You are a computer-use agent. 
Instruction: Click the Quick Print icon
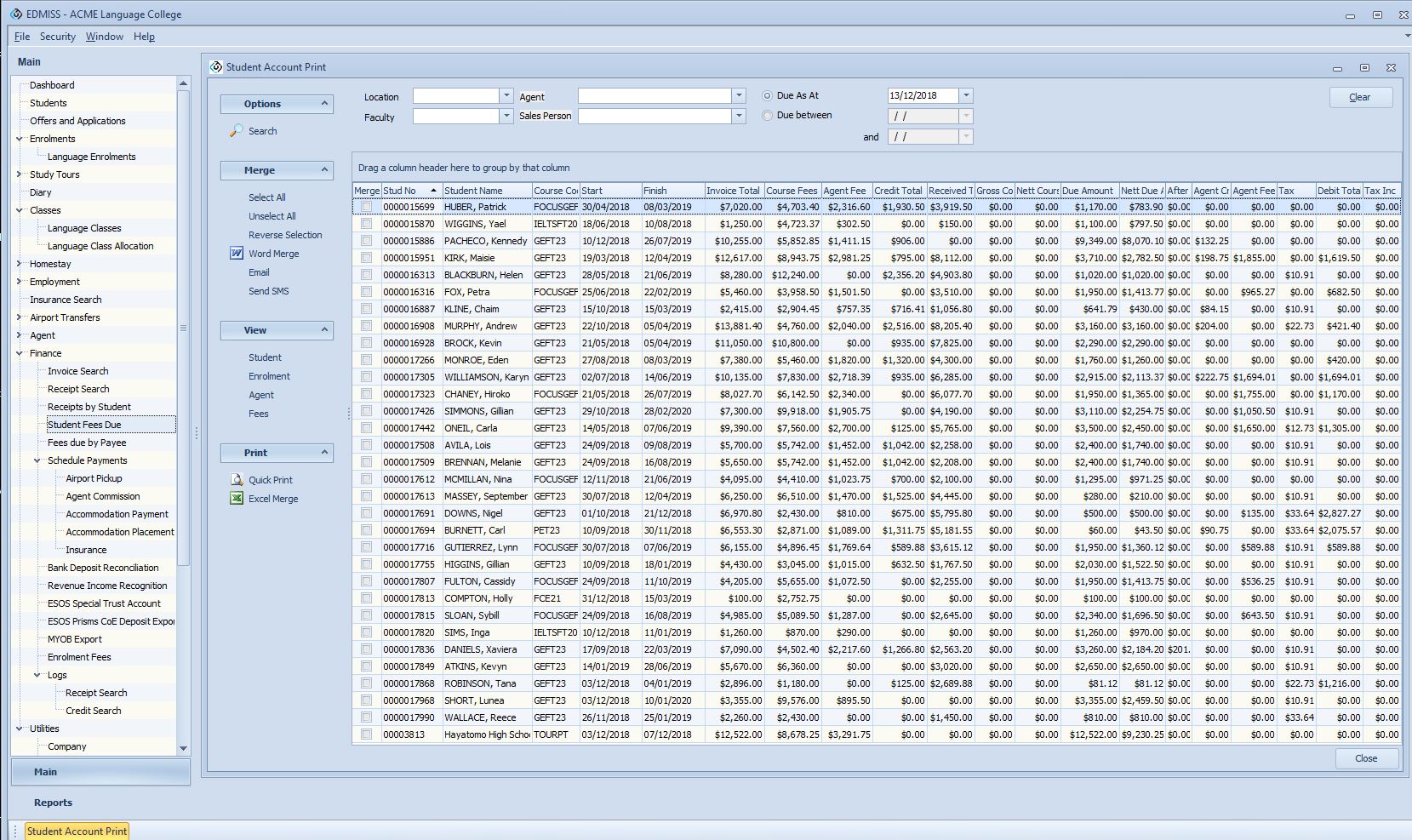click(237, 480)
